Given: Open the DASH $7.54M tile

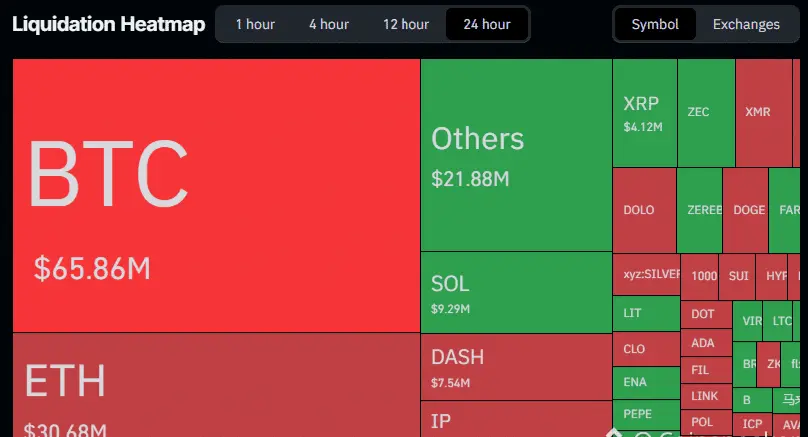Looking at the screenshot, I should (515, 366).
